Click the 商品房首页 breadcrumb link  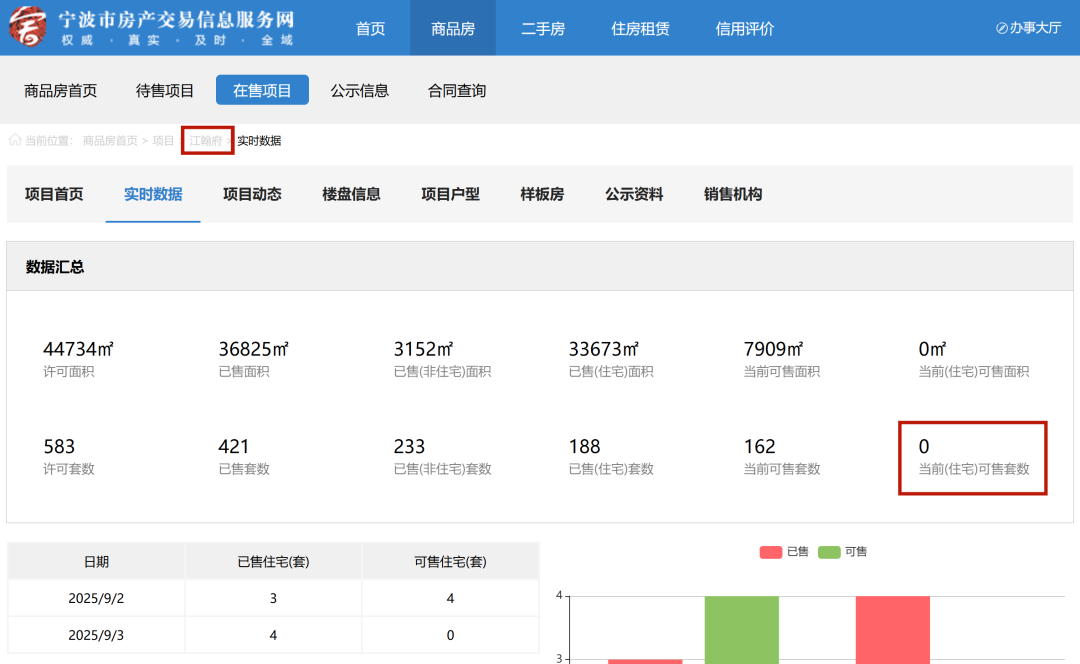point(110,141)
